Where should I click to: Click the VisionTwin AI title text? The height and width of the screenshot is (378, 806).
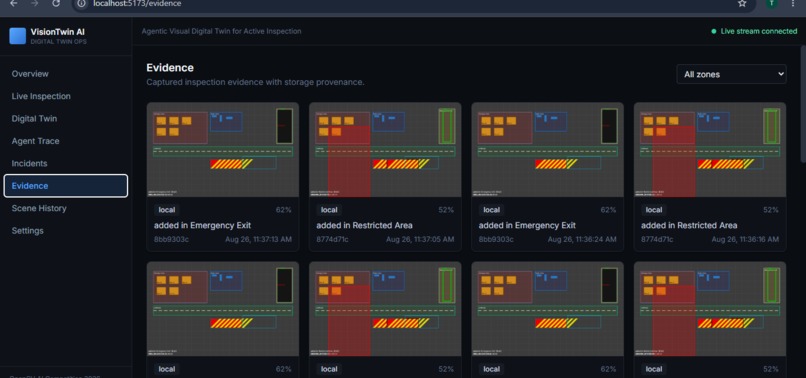click(58, 32)
